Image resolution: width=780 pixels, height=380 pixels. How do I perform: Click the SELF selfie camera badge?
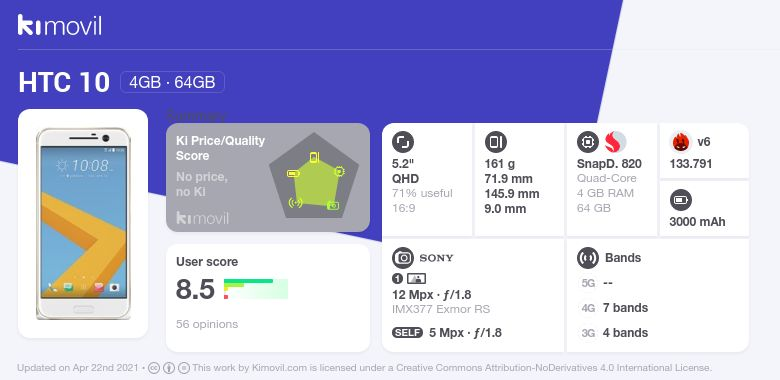(x=407, y=333)
